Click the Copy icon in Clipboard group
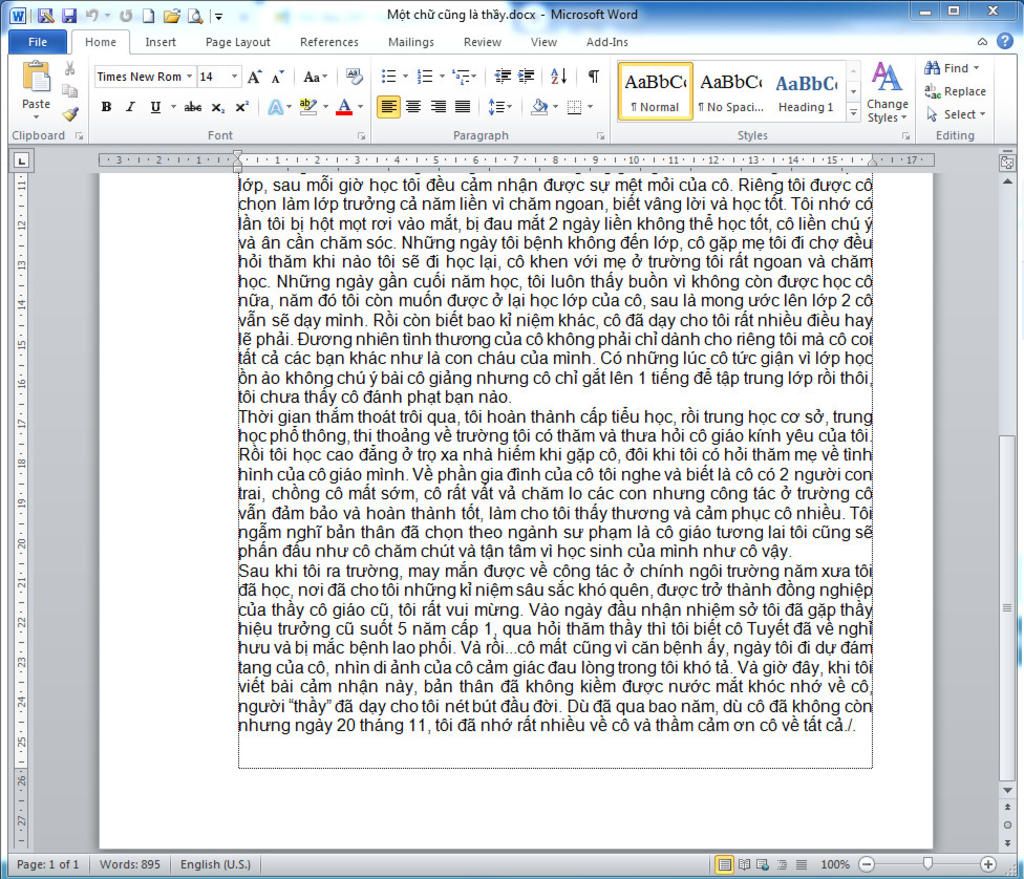The width and height of the screenshot is (1024, 879). (x=70, y=91)
